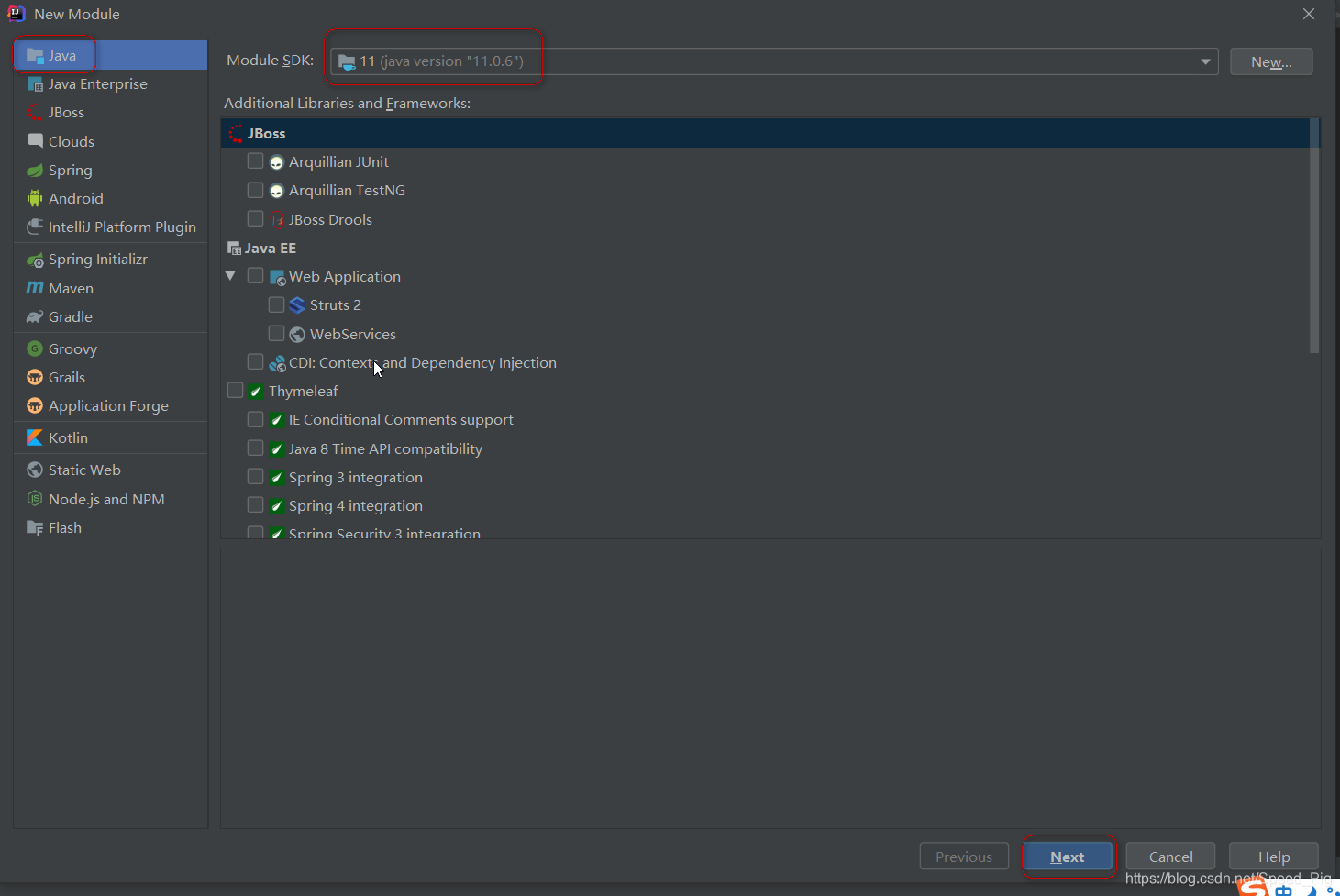
Task: Click the Application Forge icon
Action: point(35,405)
